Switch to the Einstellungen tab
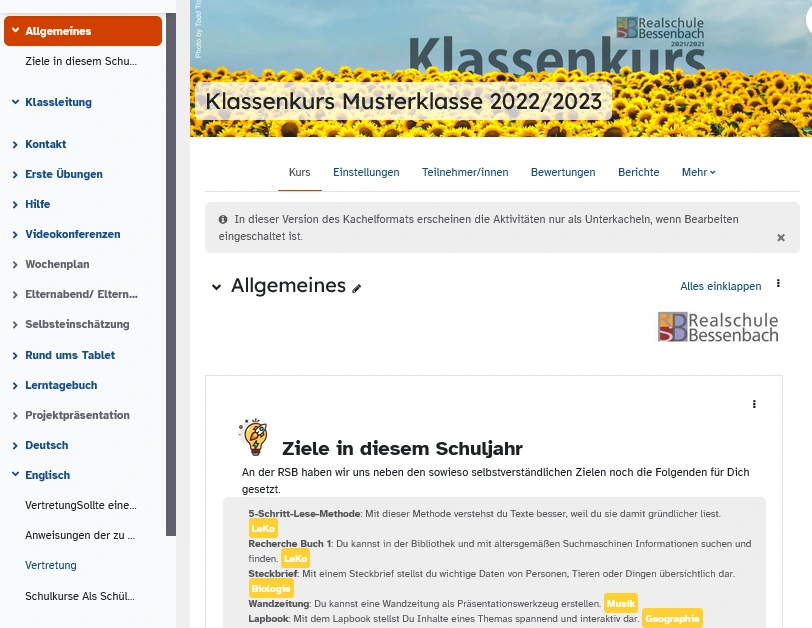This screenshot has height=628, width=812. click(x=366, y=172)
